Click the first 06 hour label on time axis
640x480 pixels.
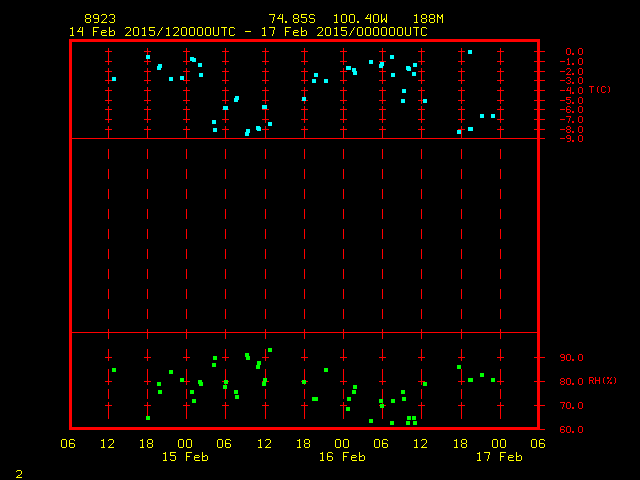pos(69,443)
